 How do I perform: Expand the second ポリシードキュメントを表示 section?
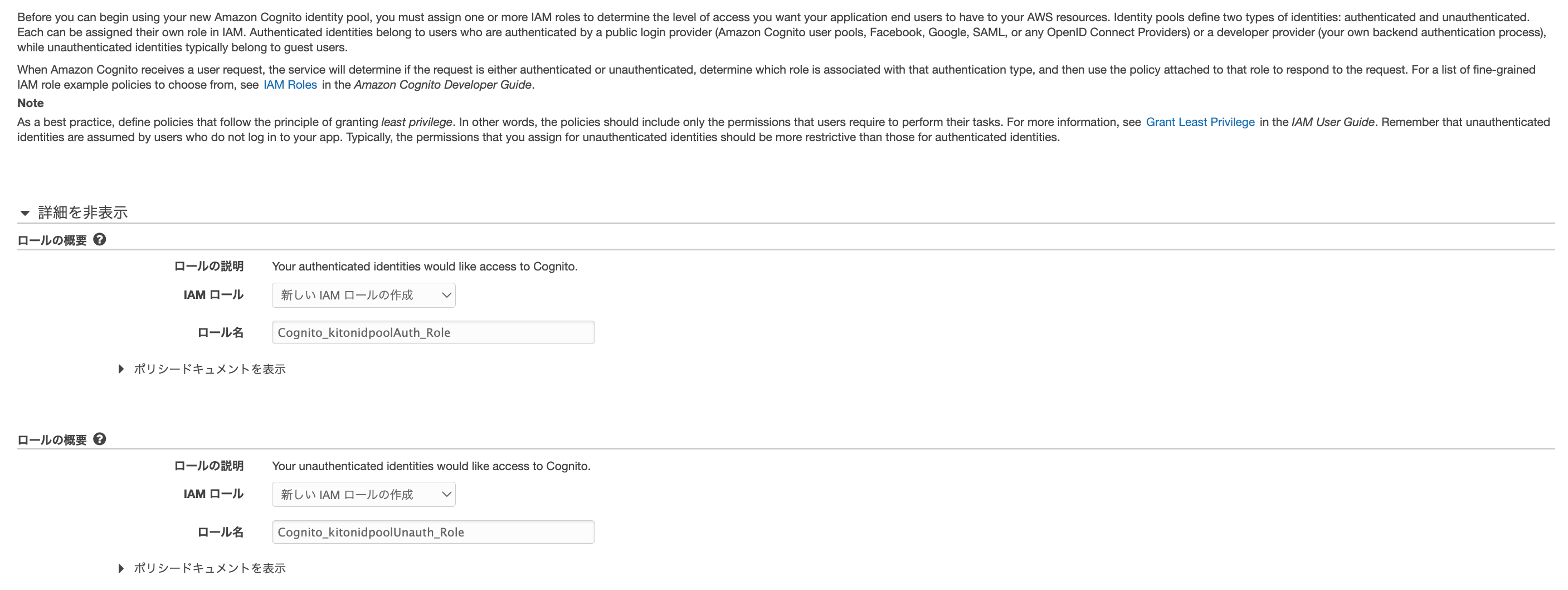pos(209,568)
